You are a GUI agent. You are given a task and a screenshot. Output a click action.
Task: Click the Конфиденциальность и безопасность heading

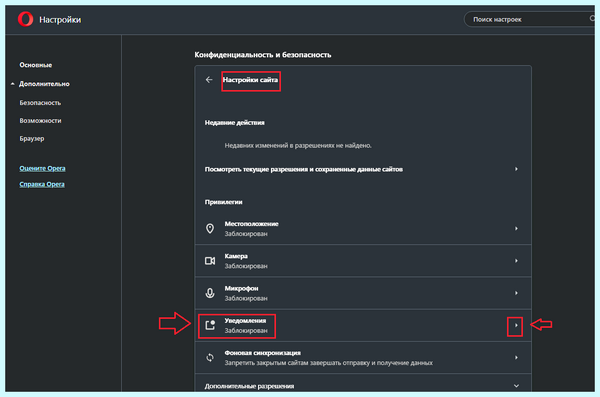click(263, 55)
